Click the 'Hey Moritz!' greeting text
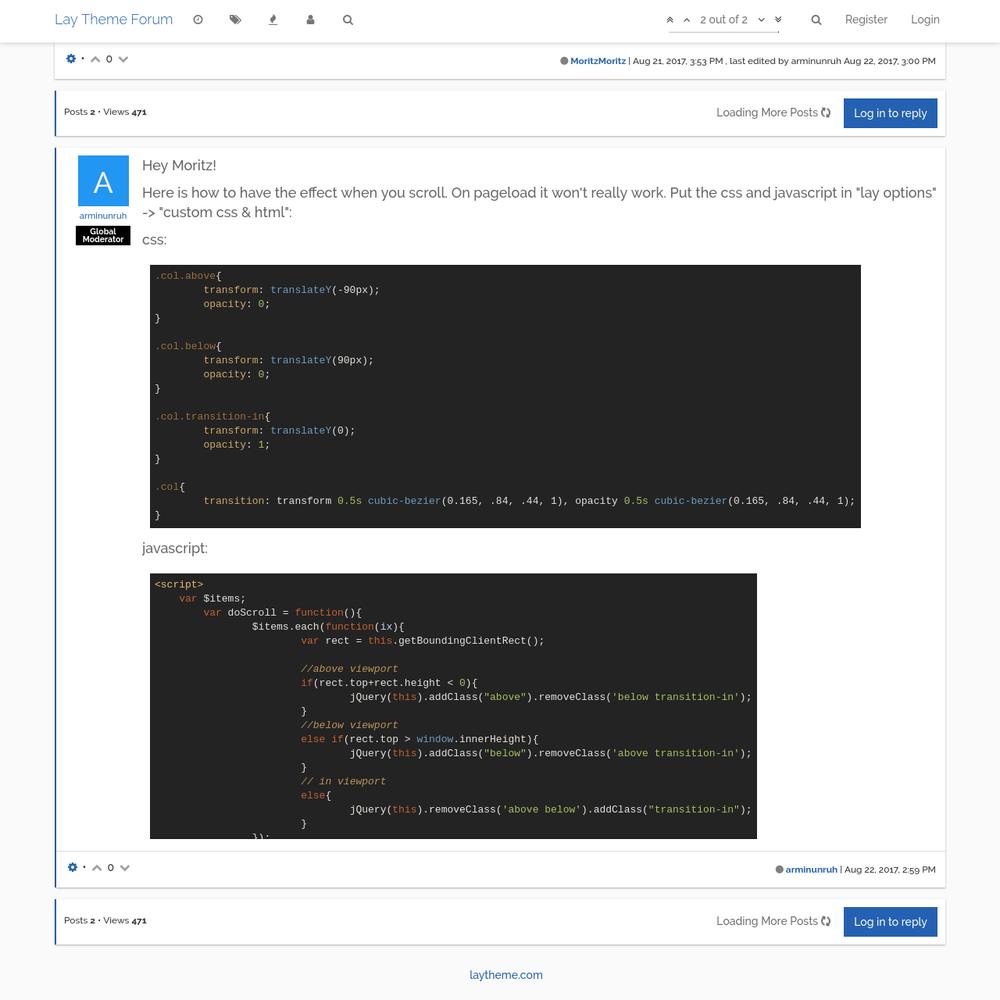The height and width of the screenshot is (1000, 1000). (179, 165)
